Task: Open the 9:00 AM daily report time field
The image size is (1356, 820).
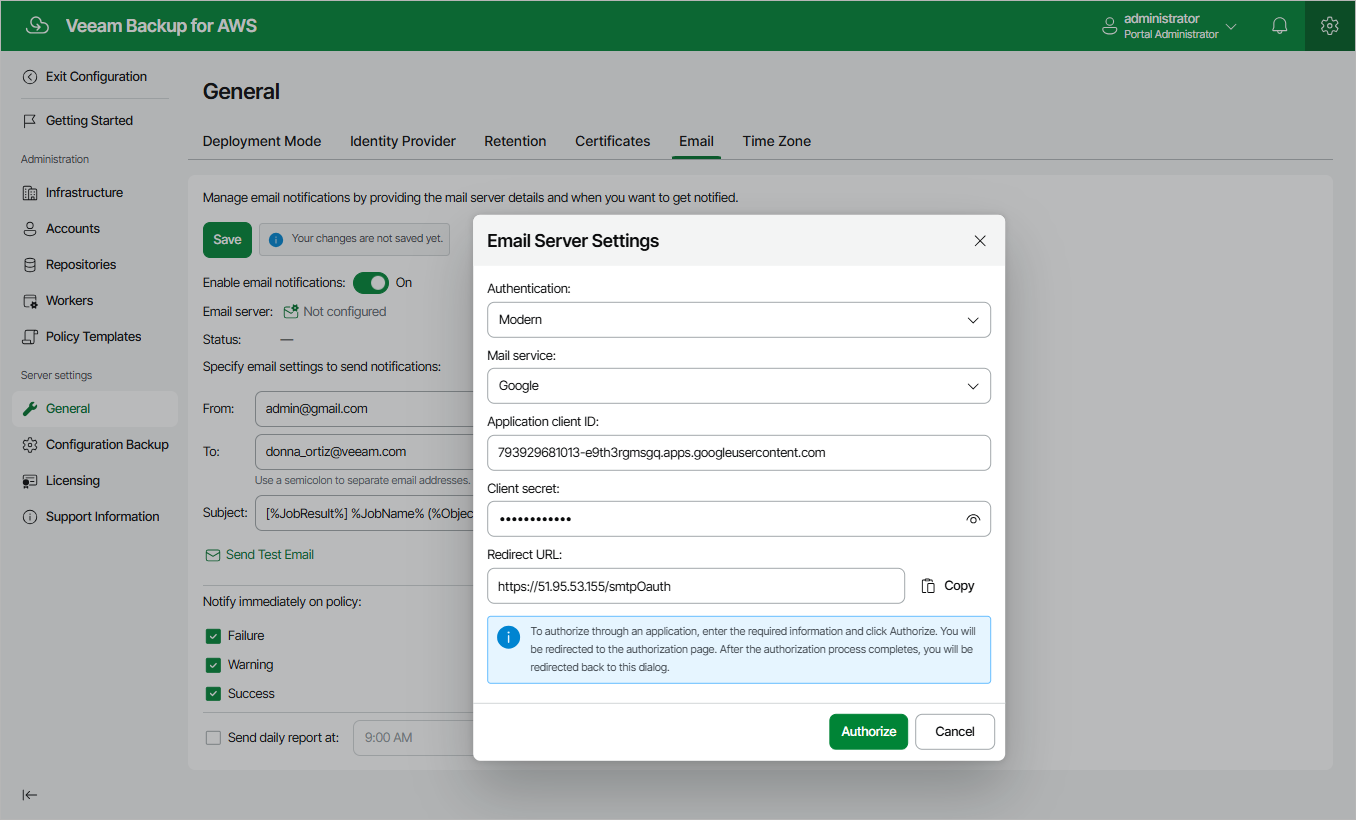Action: [x=413, y=738]
